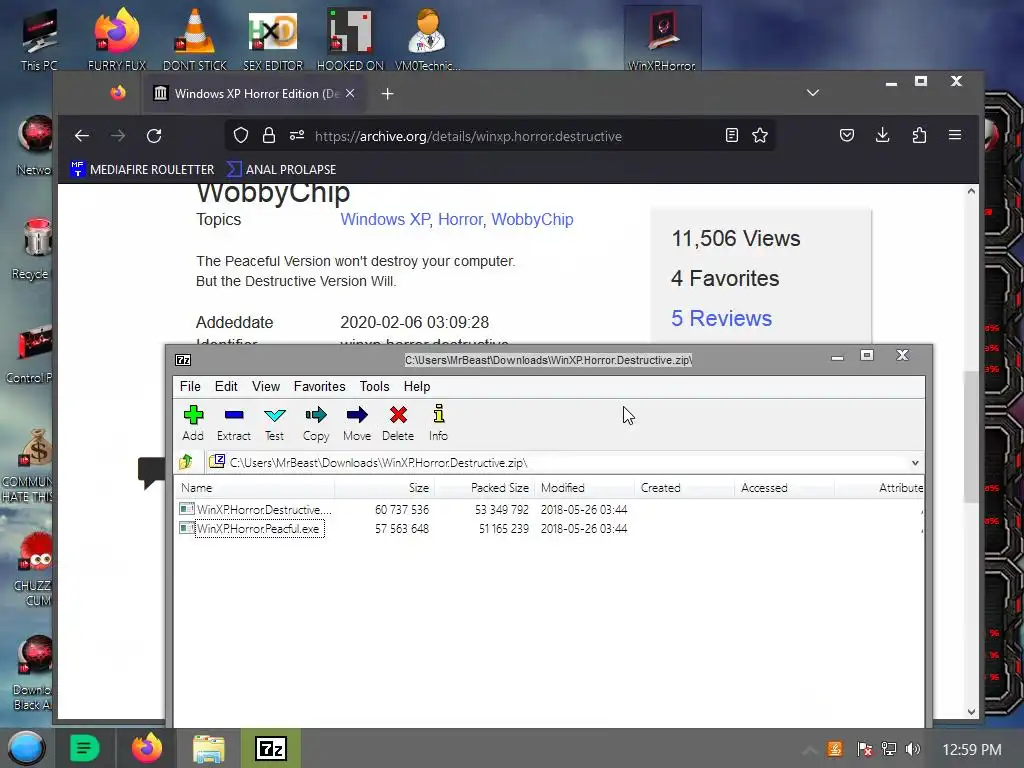Click the Add button in 7-Zip toolbar
Image resolution: width=1024 pixels, height=768 pixels.
coord(193,423)
